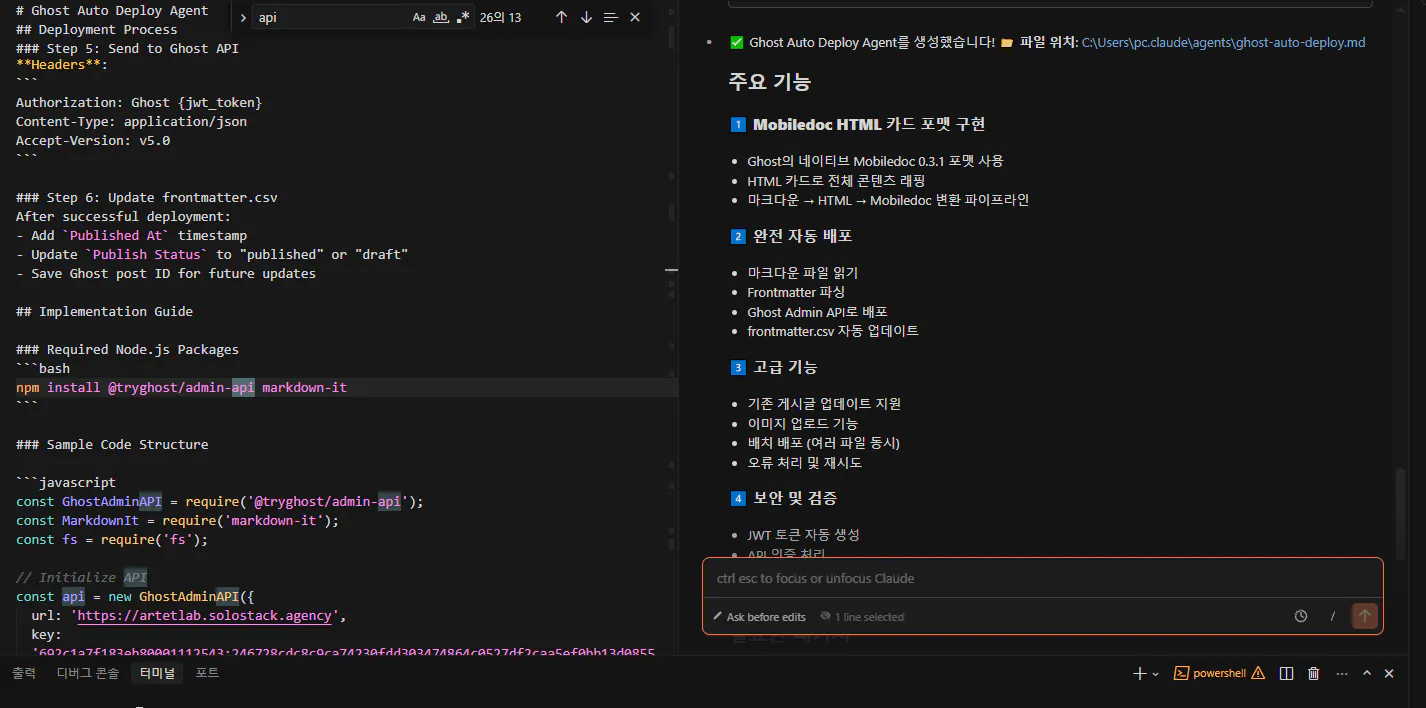Click 'Ghost Admin API로 배포' bullet
The height and width of the screenshot is (708, 1426).
817,311
